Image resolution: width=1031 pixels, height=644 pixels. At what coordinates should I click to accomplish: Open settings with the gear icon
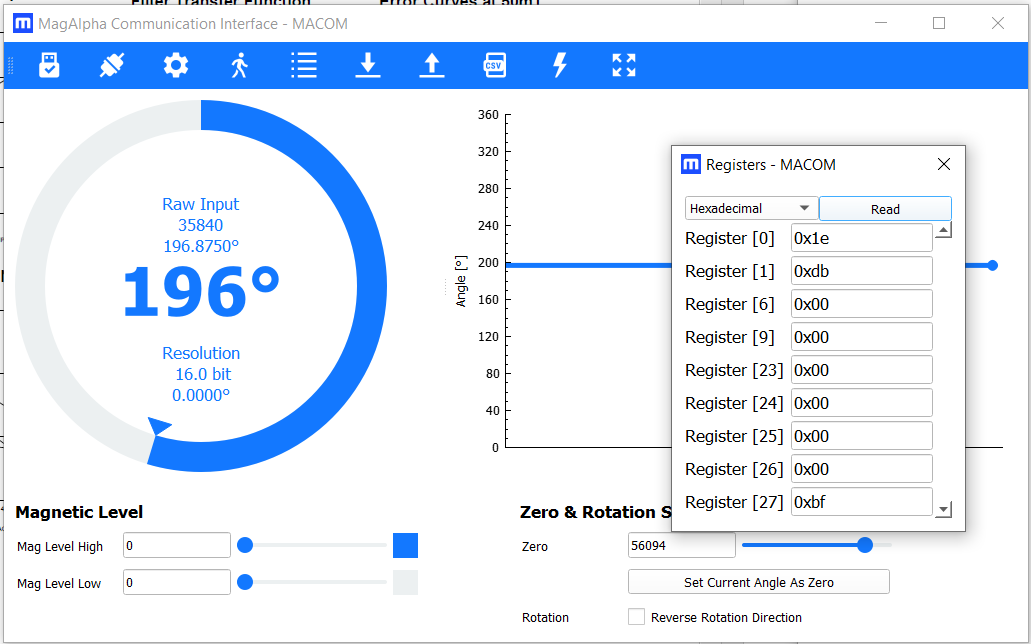(176, 66)
